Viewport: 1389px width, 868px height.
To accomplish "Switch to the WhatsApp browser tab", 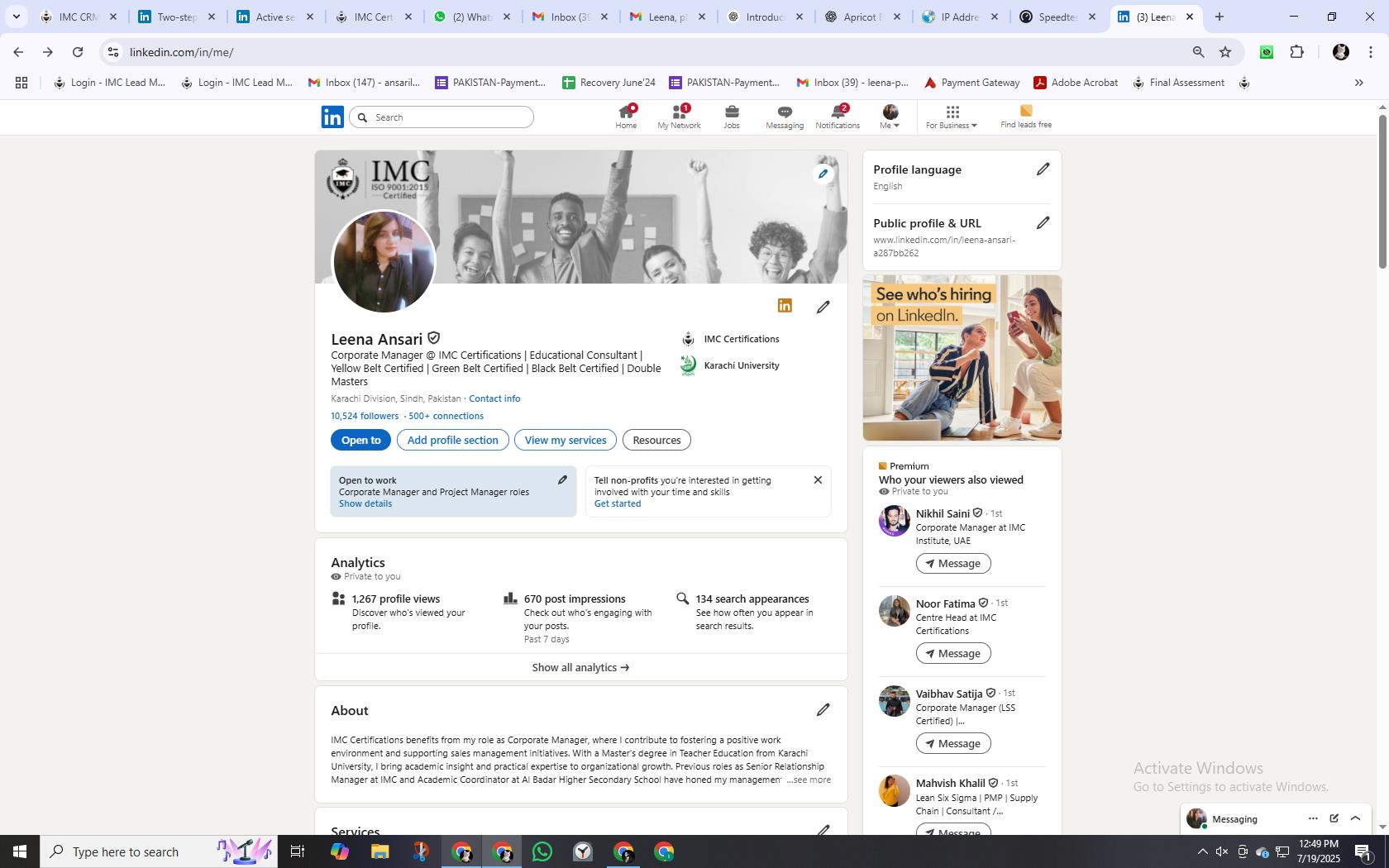I will [x=470, y=17].
